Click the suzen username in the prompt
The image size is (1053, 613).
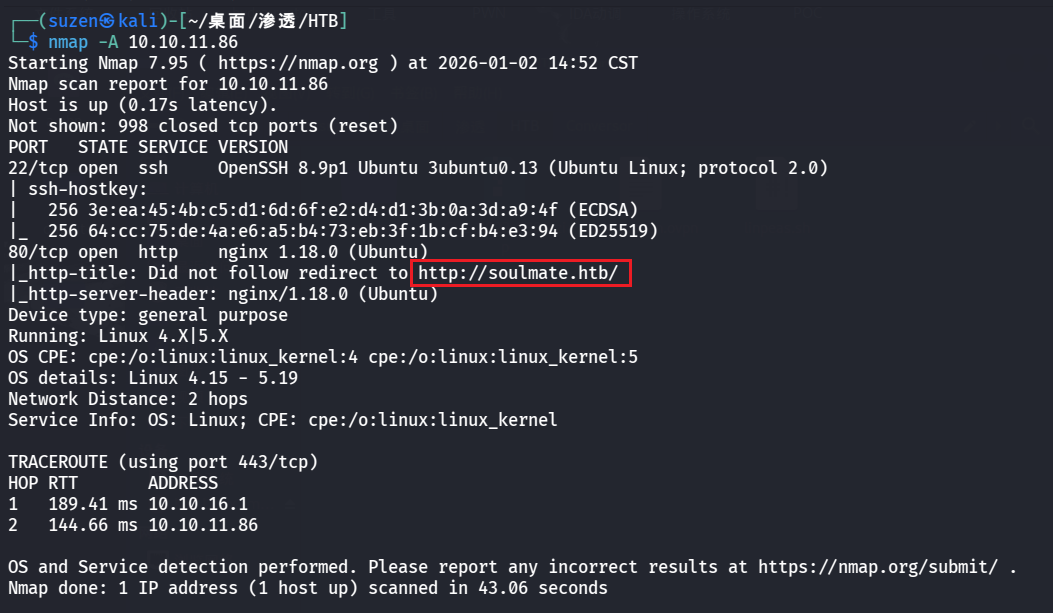63,20
